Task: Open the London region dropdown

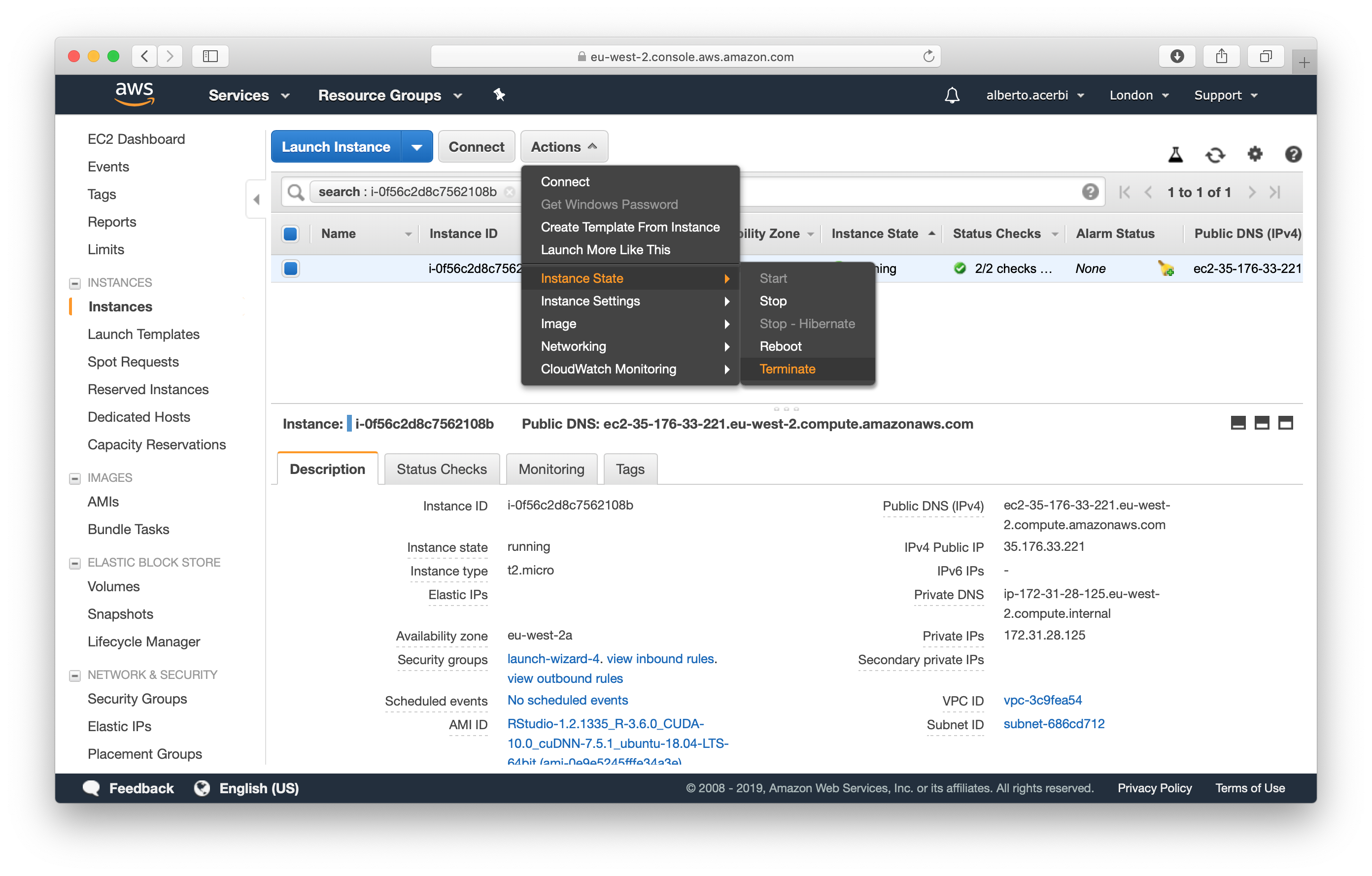Action: pyautogui.click(x=1138, y=95)
